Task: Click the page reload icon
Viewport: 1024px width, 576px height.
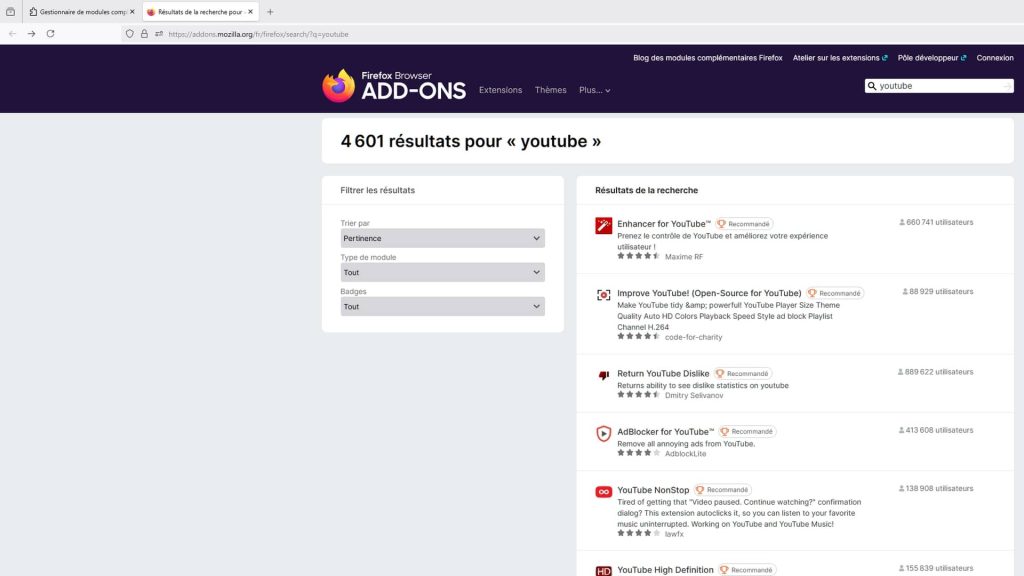Action: 50,33
